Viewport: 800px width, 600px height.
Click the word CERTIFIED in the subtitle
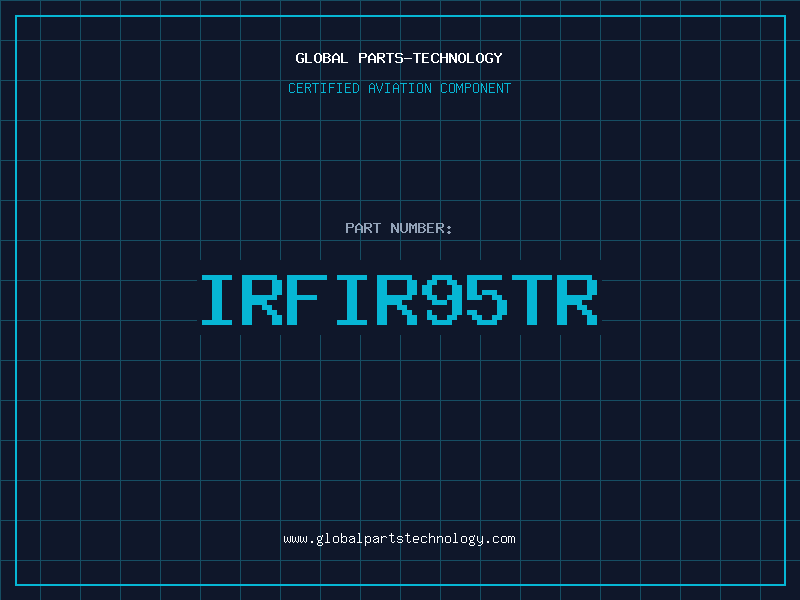(x=323, y=89)
